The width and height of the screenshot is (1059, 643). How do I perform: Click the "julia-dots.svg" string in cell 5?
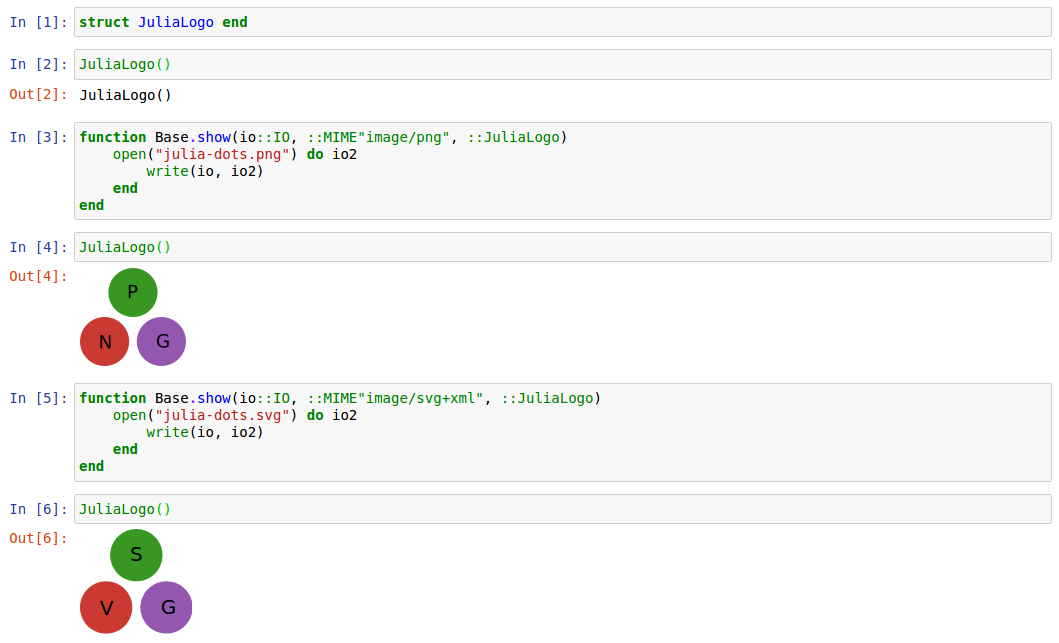tap(222, 415)
